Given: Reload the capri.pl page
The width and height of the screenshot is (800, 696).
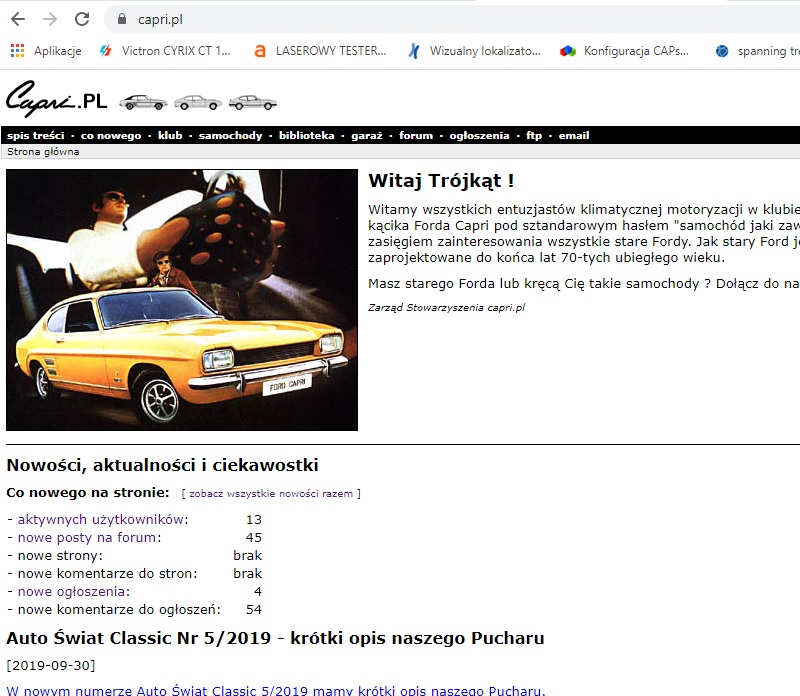Looking at the screenshot, I should point(82,19).
